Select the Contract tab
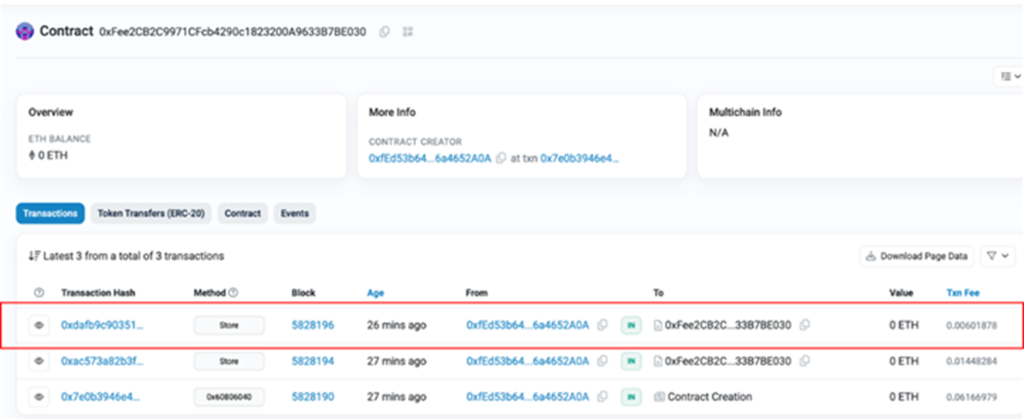Viewport: 1024px width, 419px height. (243, 213)
